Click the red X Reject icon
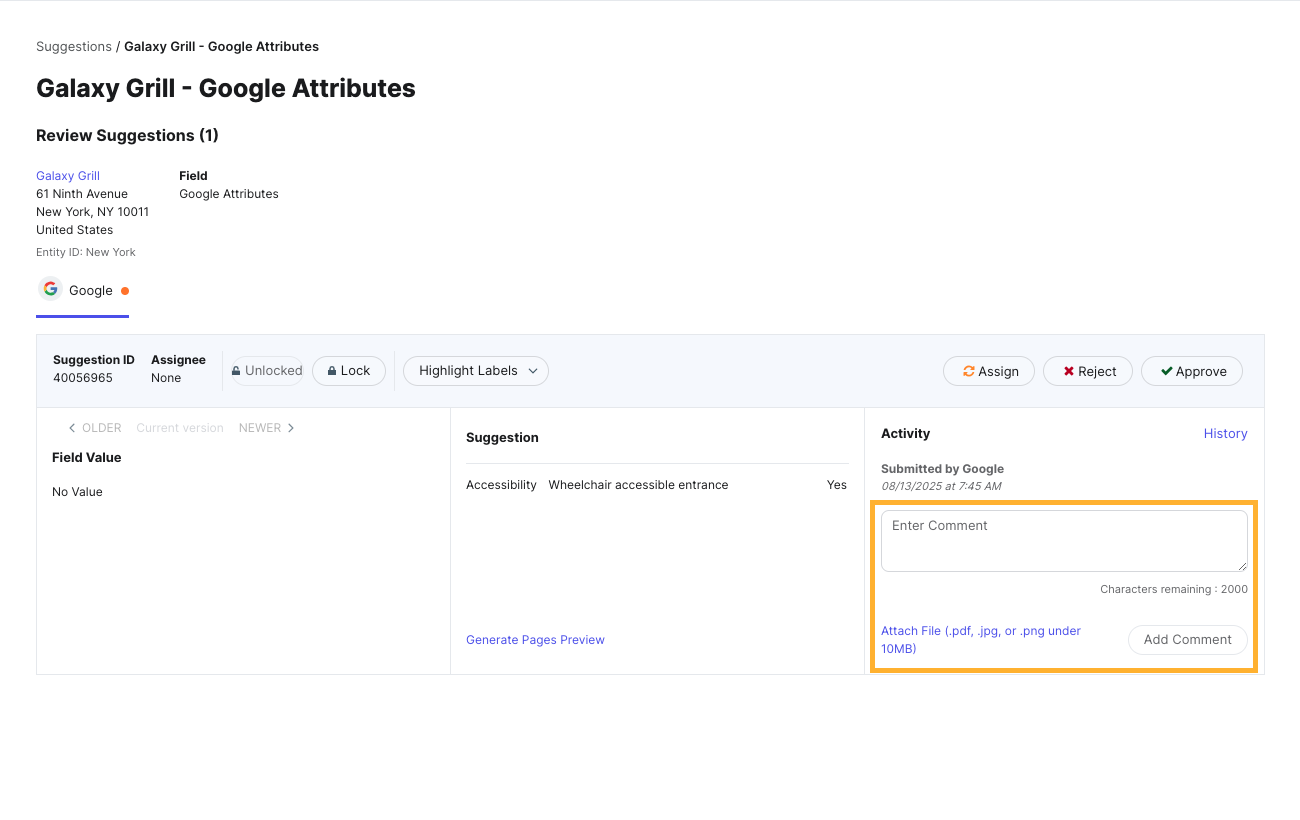1300x820 pixels. click(x=1069, y=371)
